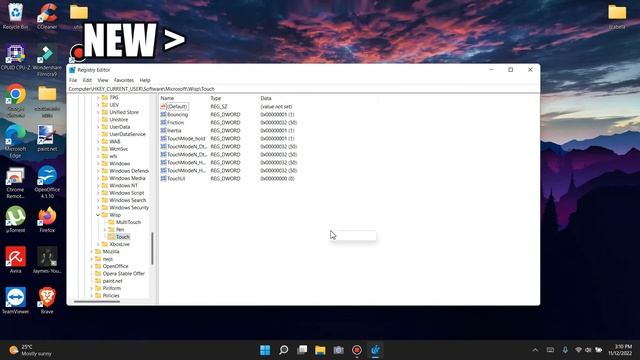Open the Avira desktop shortcut

pyautogui.click(x=16, y=260)
